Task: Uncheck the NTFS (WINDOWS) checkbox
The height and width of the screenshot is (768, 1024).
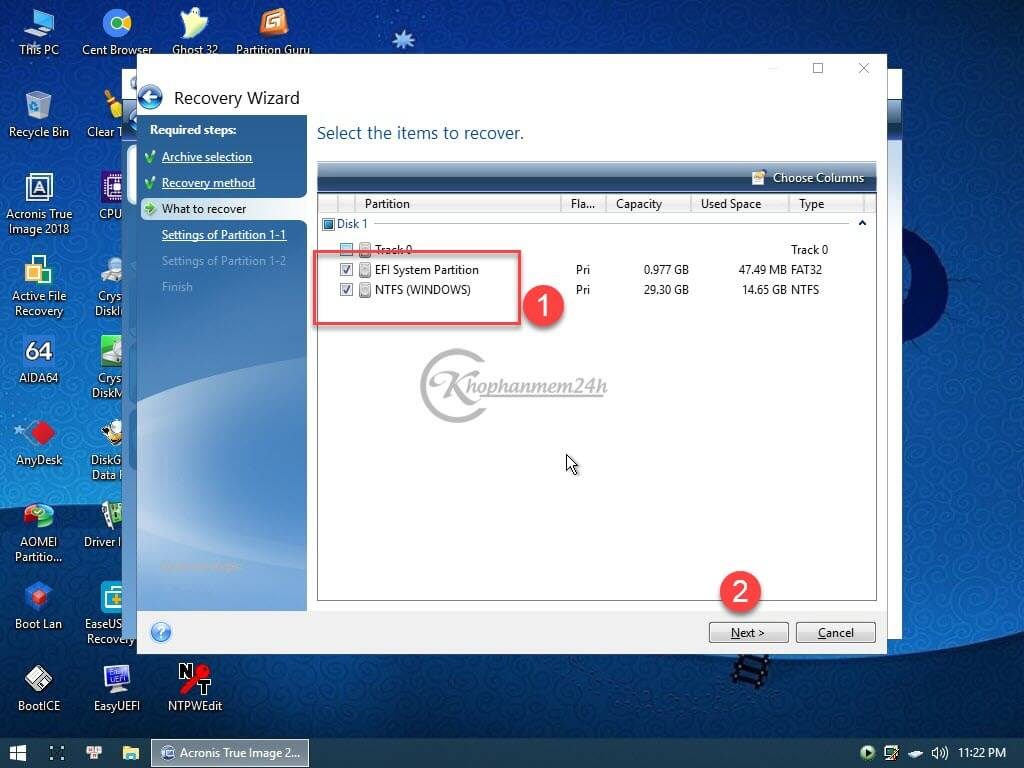Action: tap(346, 290)
